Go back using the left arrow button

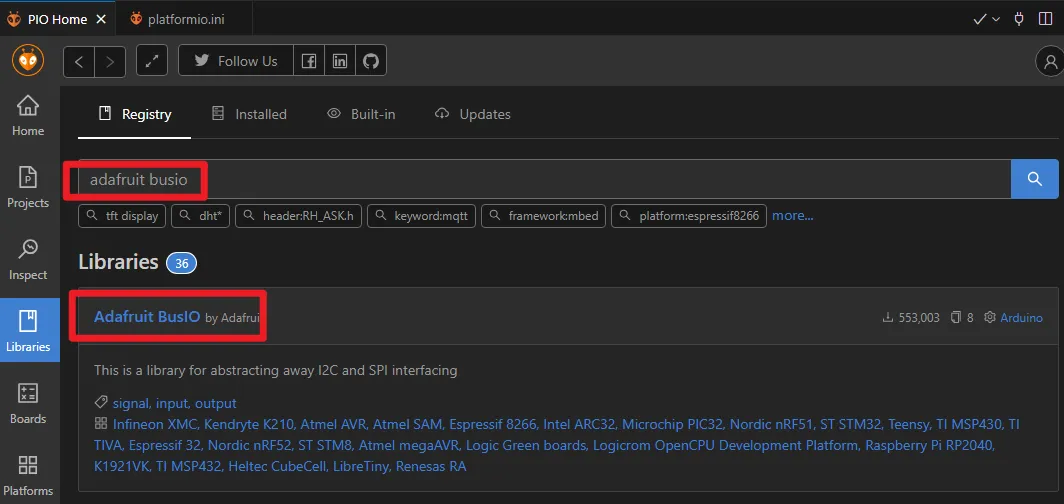click(79, 62)
